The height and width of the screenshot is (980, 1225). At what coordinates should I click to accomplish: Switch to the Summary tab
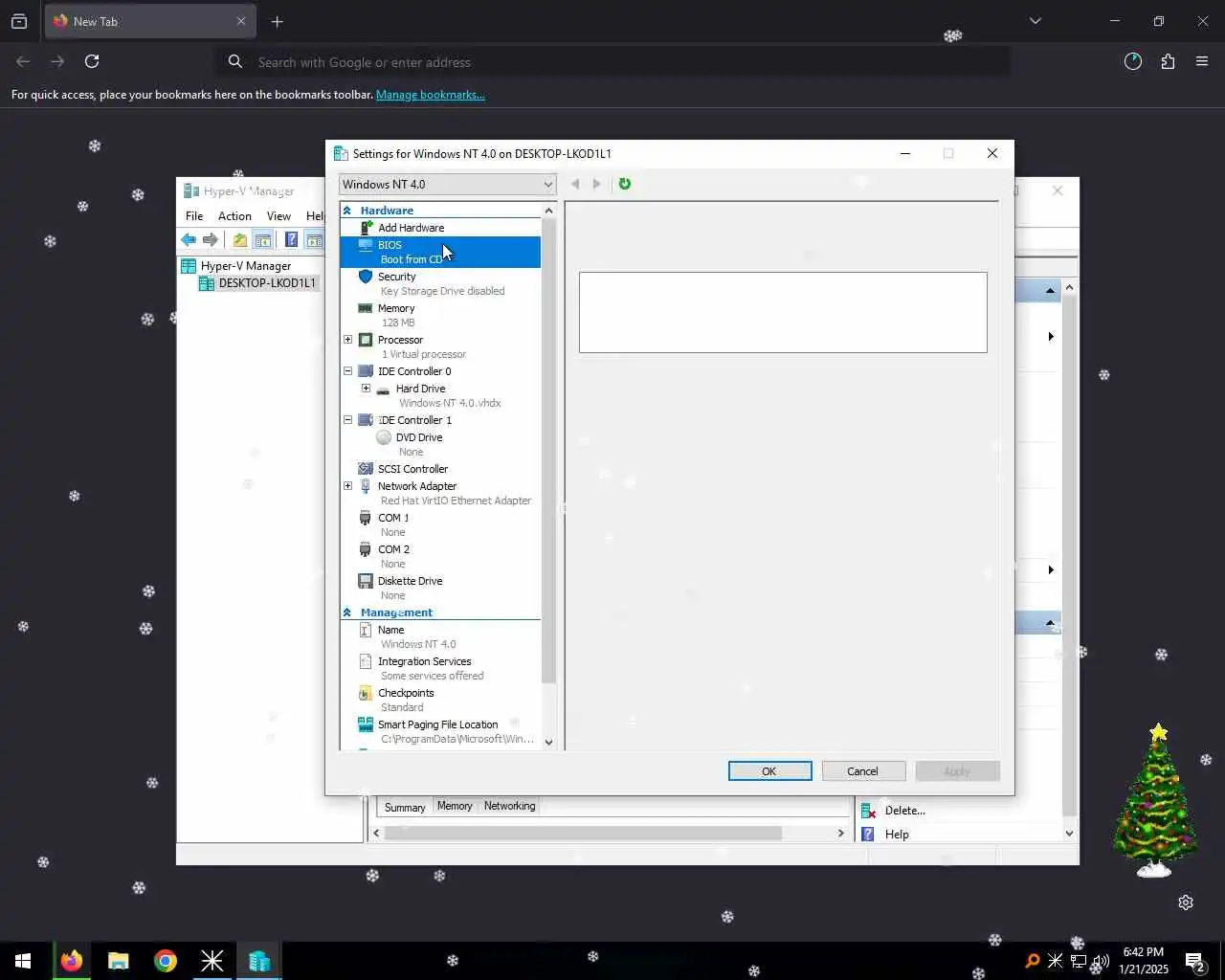point(405,807)
